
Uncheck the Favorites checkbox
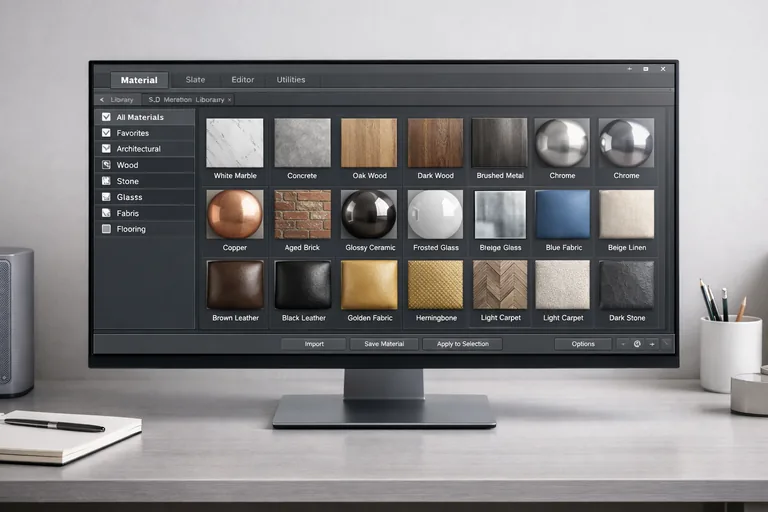coord(107,133)
